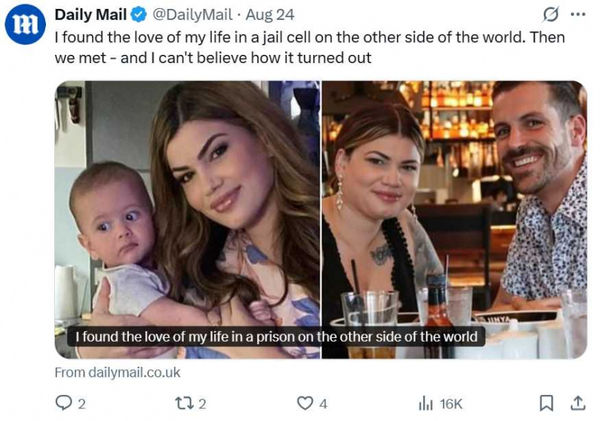
Task: Click the reply speech bubble icon
Action: 62,402
